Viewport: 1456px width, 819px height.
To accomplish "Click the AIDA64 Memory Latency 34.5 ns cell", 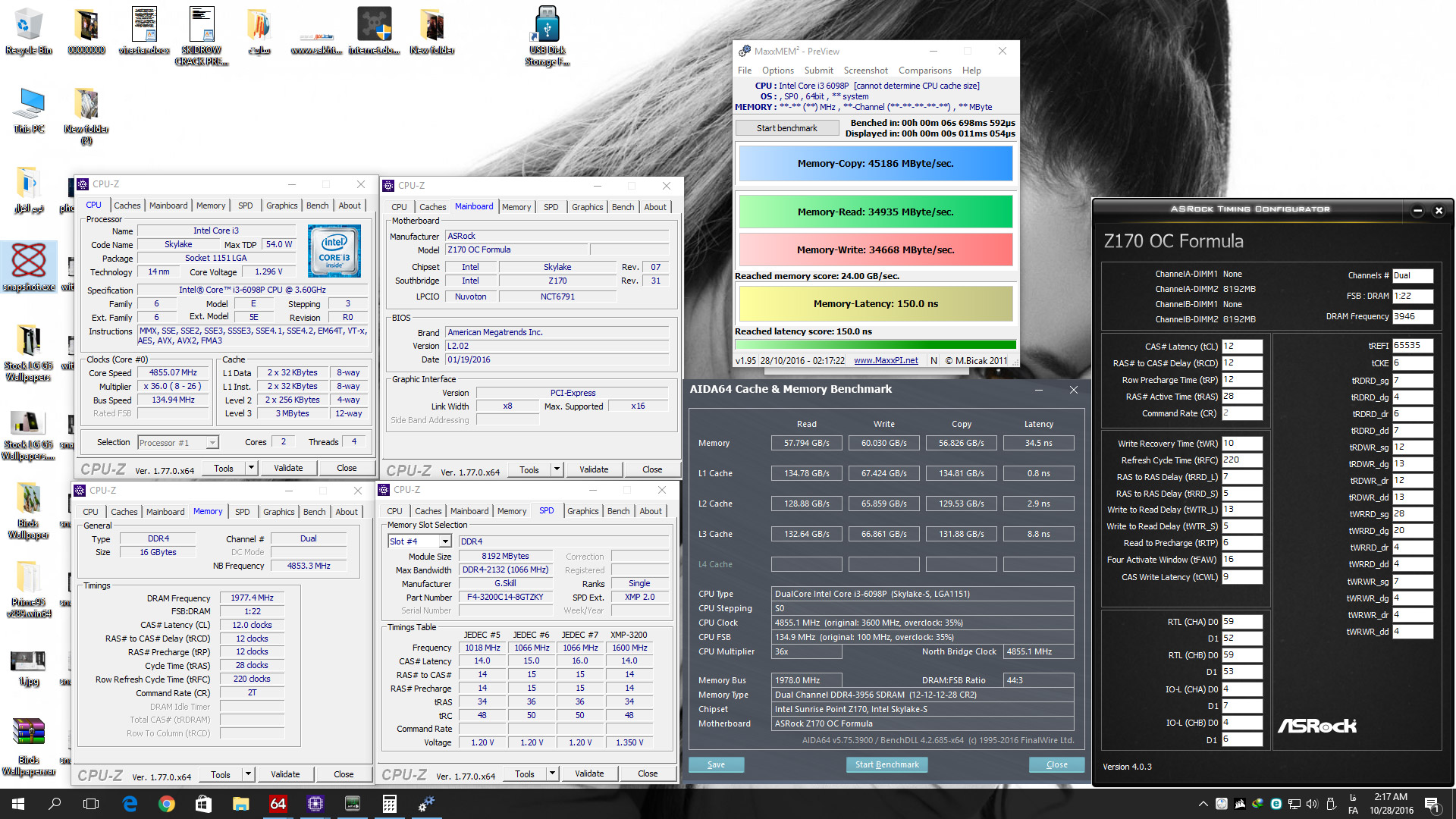I will (x=1038, y=443).
